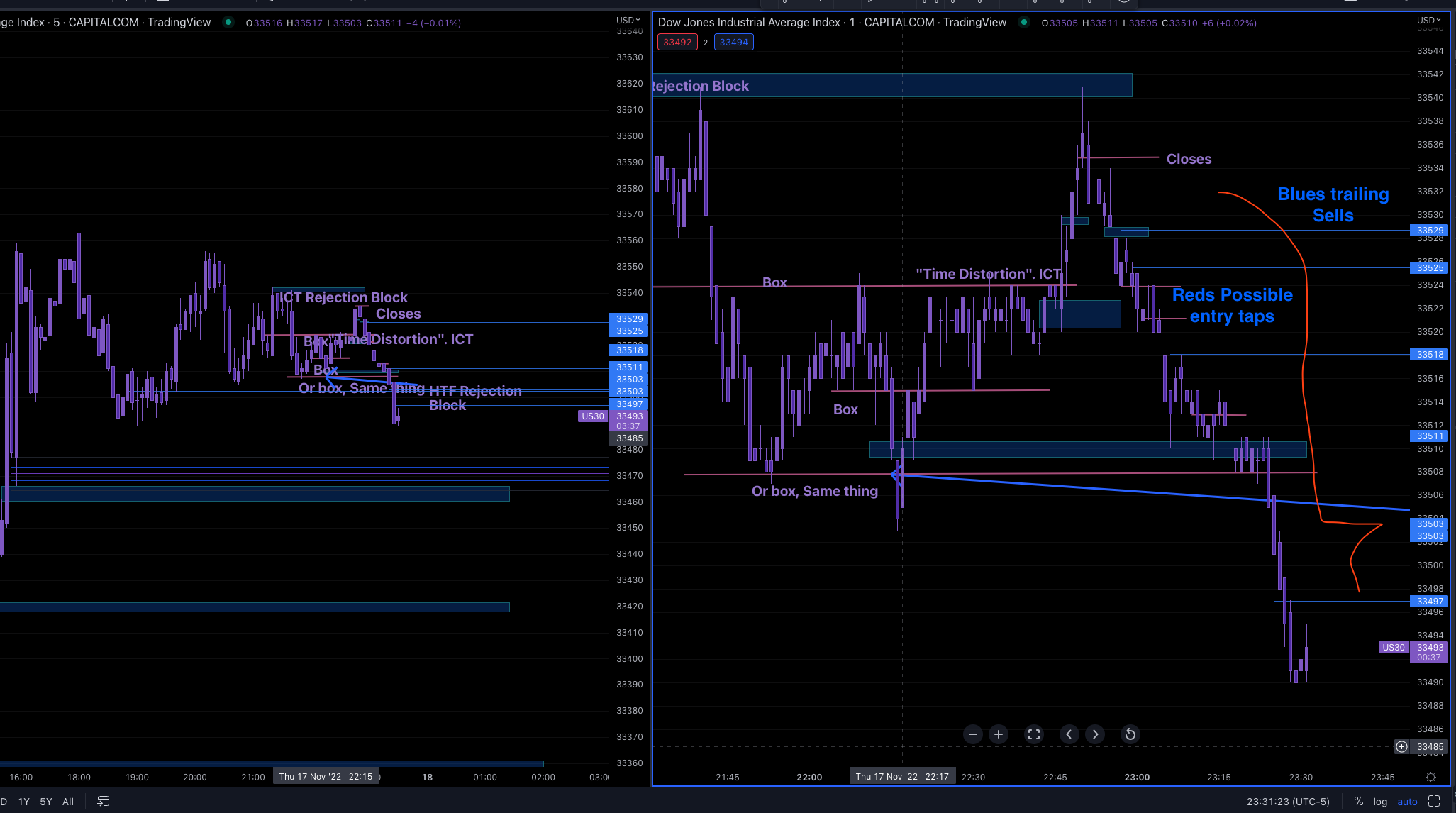Click the blue 33494 price level button
This screenshot has width=1456, height=813.
733,42
